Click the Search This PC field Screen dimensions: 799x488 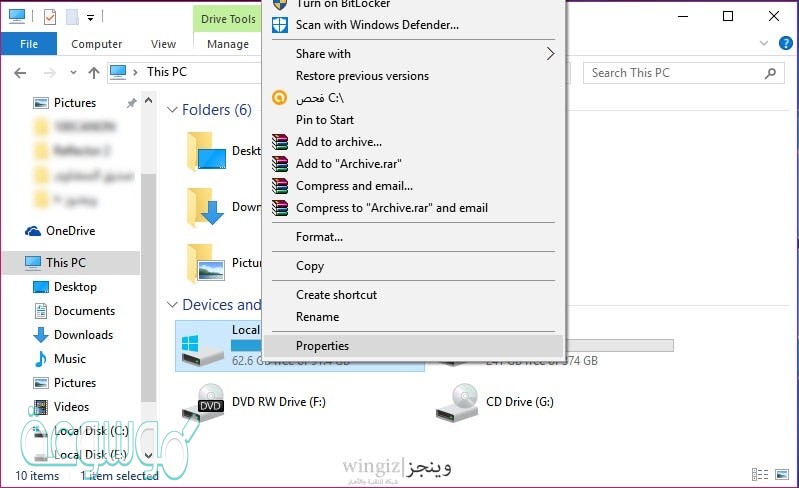[x=672, y=73]
